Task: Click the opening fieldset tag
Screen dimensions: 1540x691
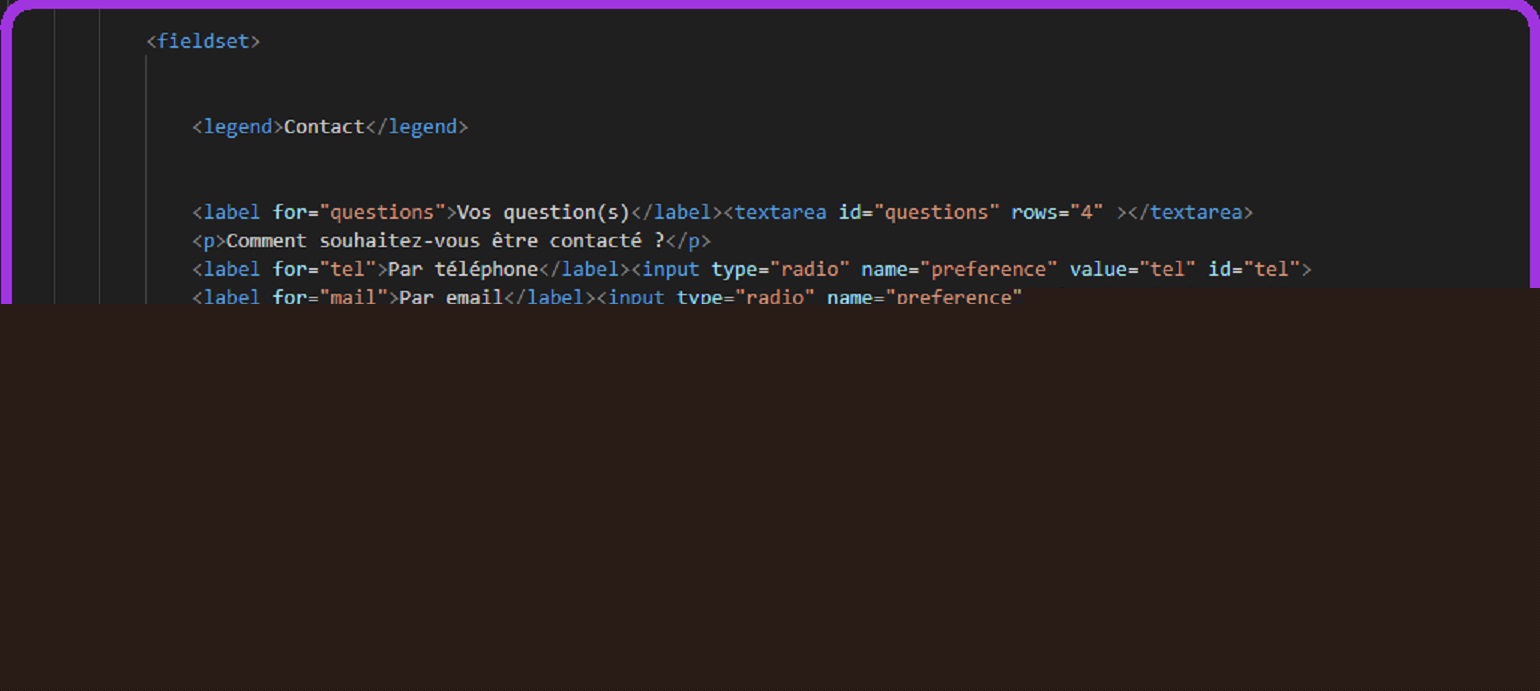Action: coord(203,41)
